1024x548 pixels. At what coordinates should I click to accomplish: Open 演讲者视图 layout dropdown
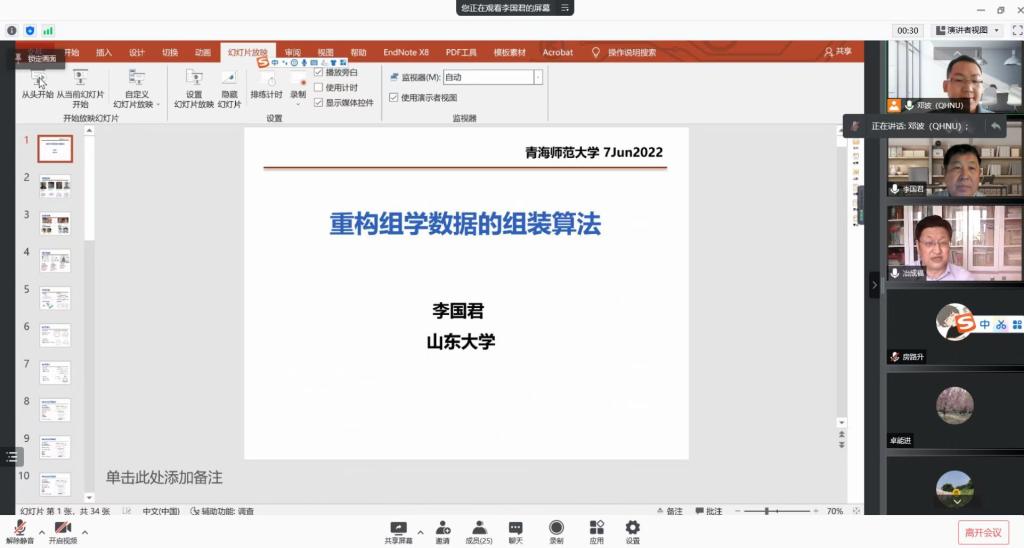click(967, 31)
